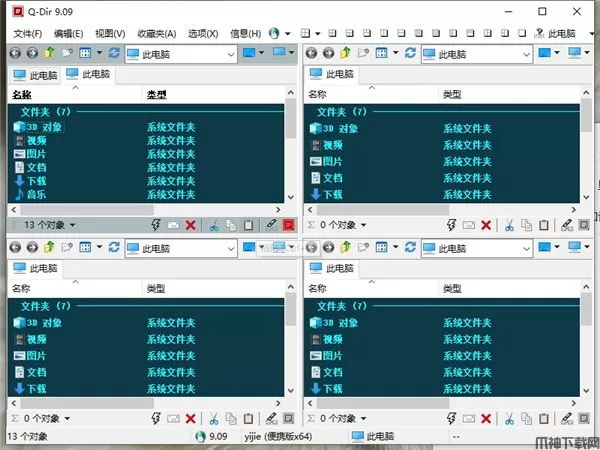Expand address combo box in bottom-left pane
600x450 pixels.
[x=231, y=249]
